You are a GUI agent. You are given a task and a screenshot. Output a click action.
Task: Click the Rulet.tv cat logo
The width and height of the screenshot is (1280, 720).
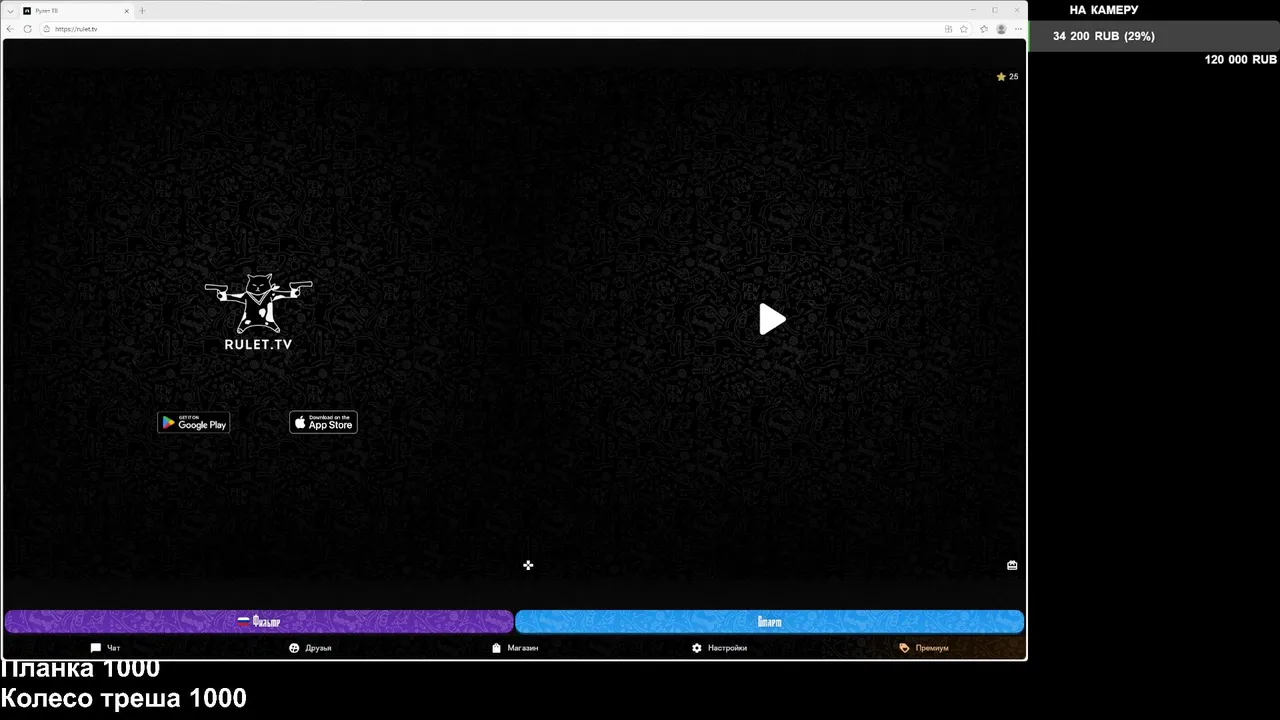click(259, 312)
